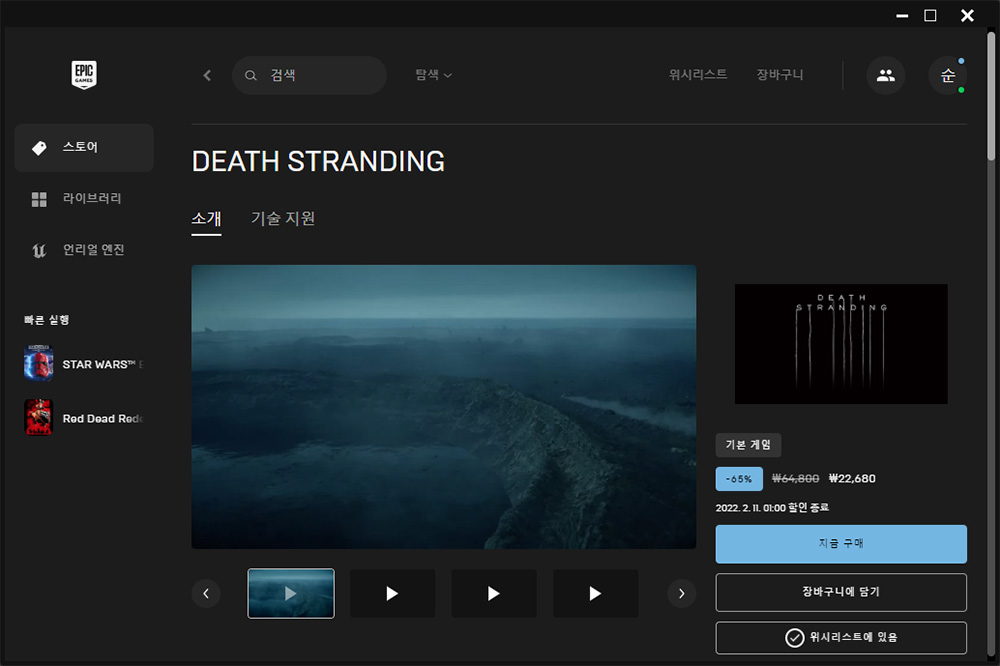Show previous media thumbnails arrow

click(x=206, y=593)
